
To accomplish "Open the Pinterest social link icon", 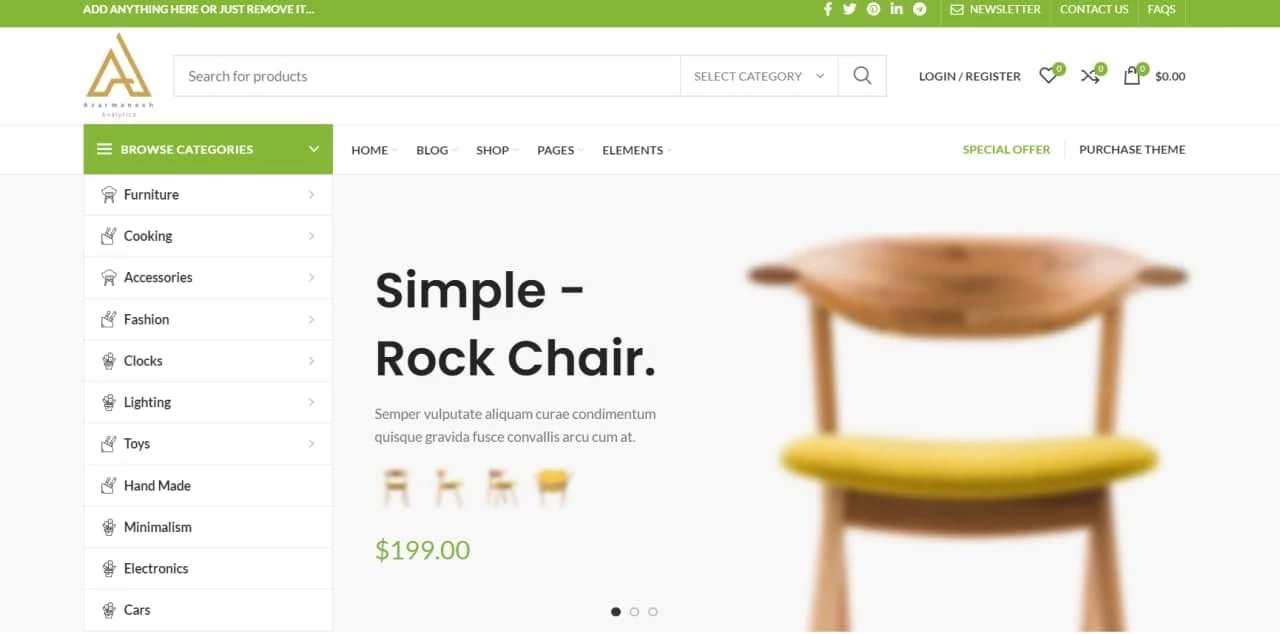I will click(873, 9).
